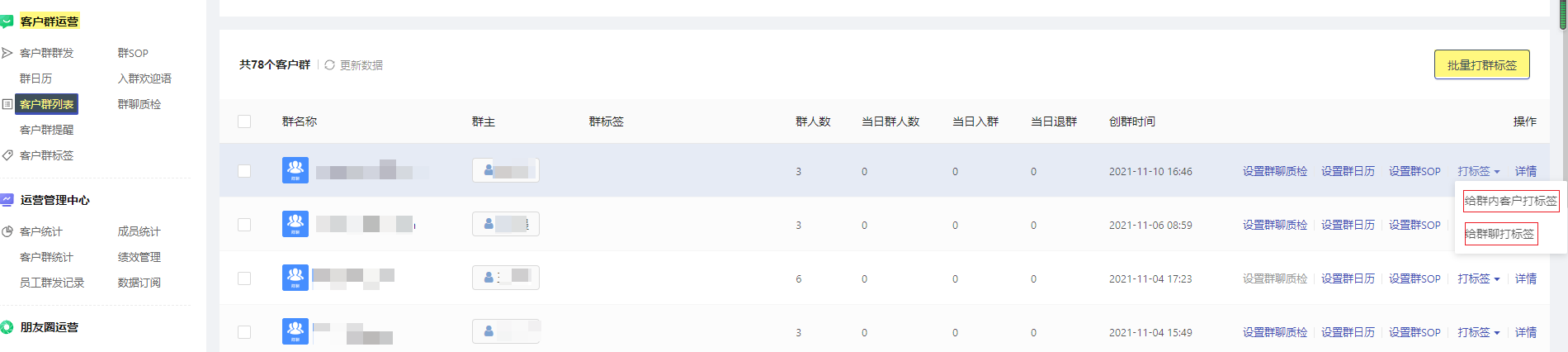Click the group avatar icon in the first row
This screenshot has width=1568, height=352.
(295, 170)
